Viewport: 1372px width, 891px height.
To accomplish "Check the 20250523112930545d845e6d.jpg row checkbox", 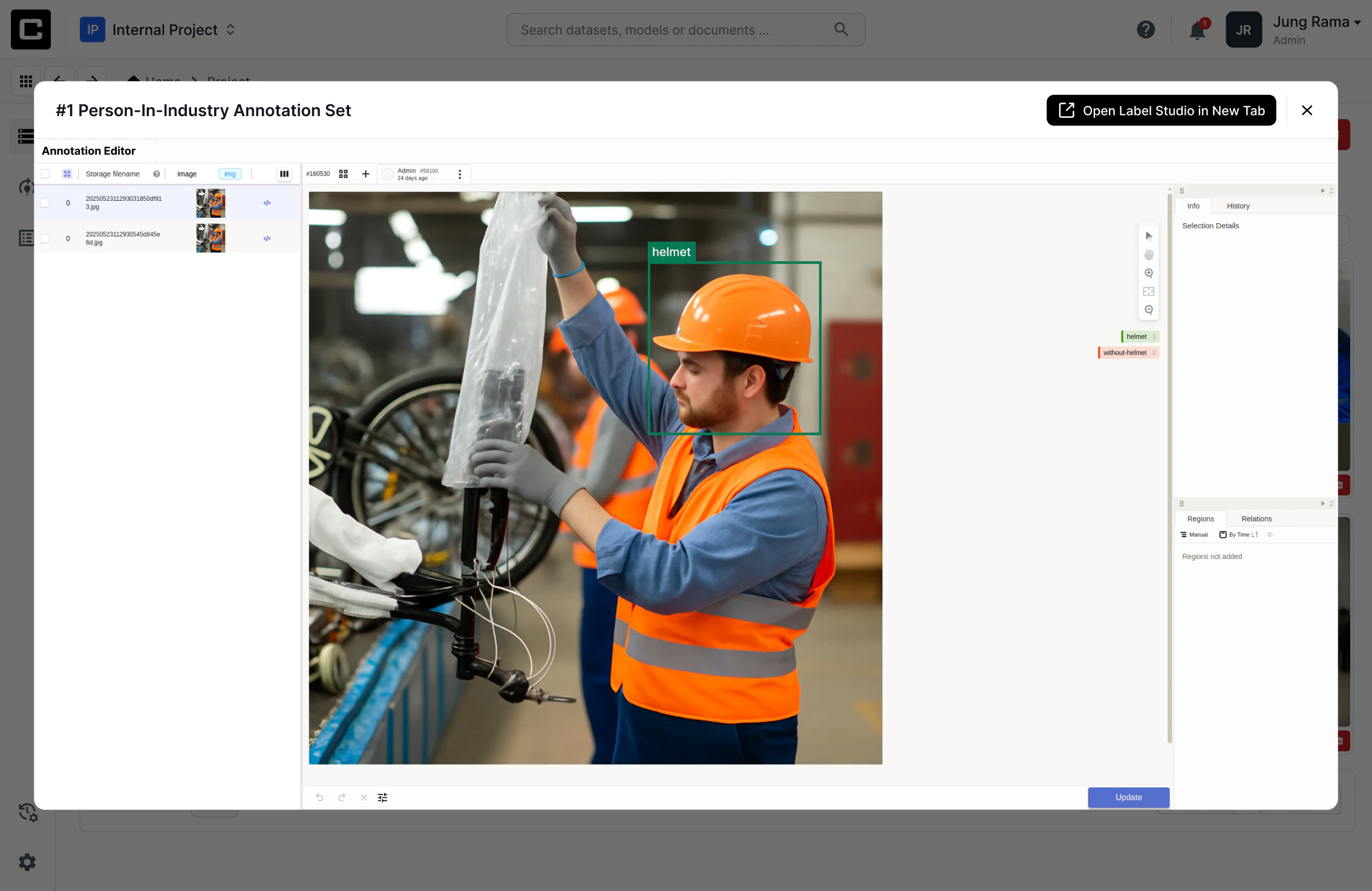I will pyautogui.click(x=45, y=238).
